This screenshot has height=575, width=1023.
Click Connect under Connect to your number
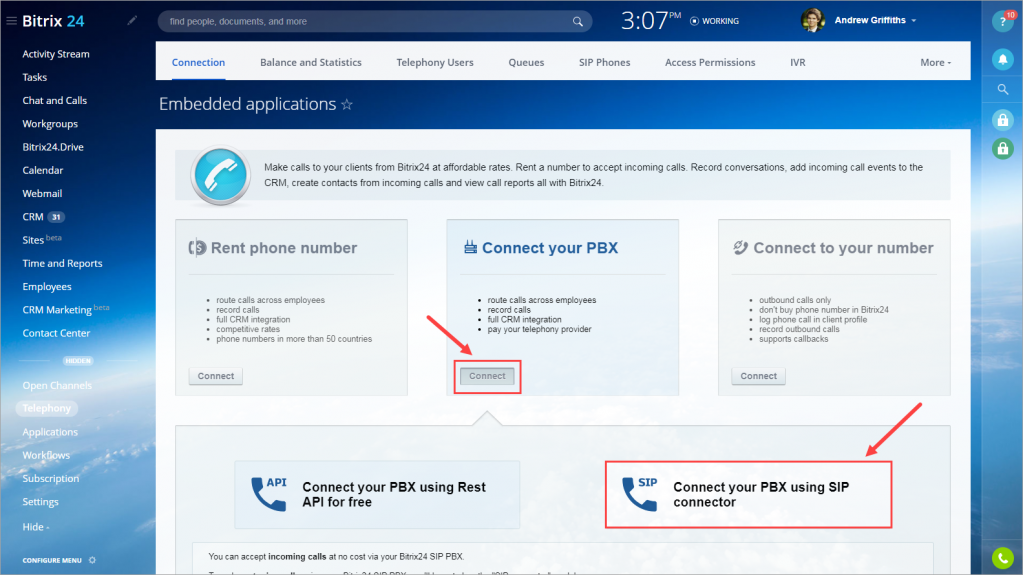(x=758, y=376)
